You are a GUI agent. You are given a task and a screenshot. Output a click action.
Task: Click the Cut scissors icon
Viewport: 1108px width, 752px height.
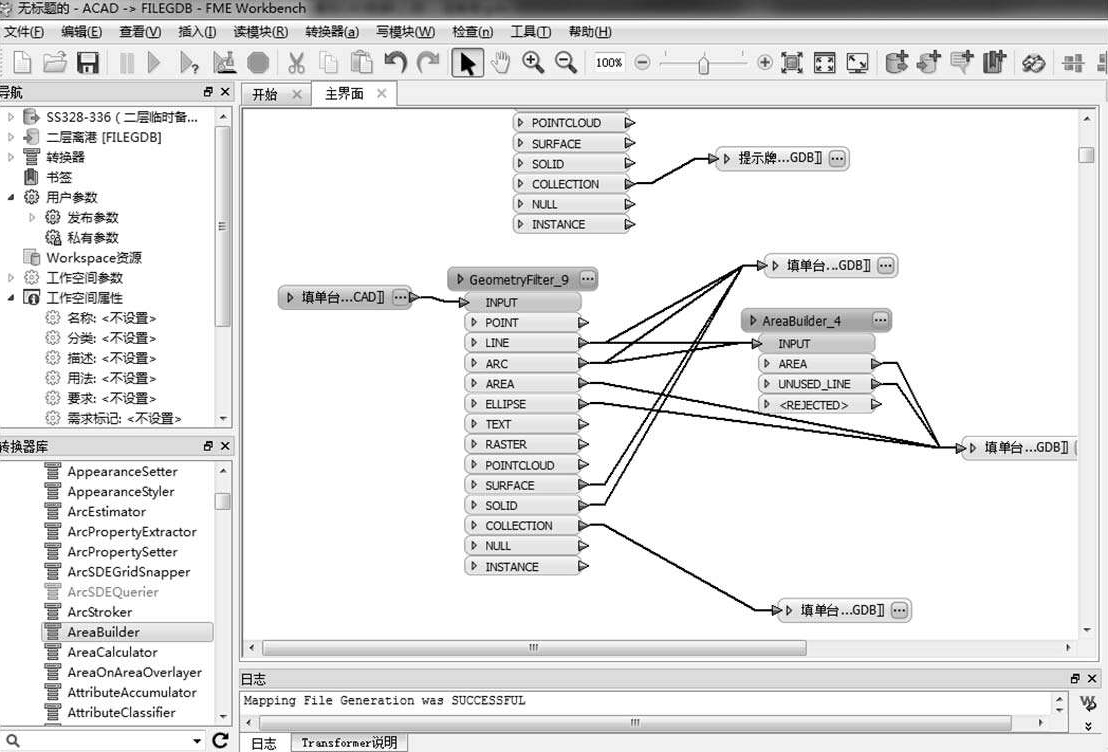coord(296,63)
